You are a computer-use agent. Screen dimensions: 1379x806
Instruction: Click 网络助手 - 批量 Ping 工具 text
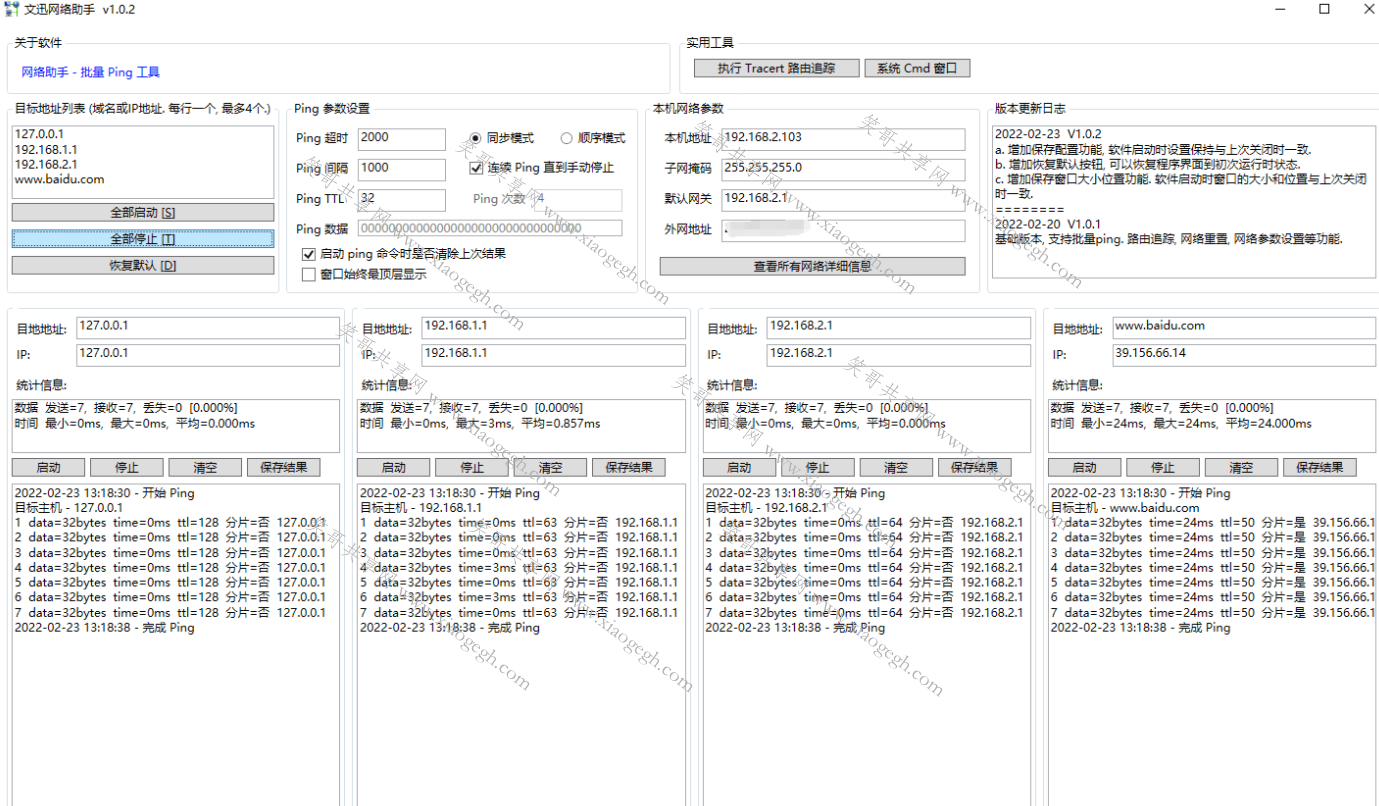point(91,72)
